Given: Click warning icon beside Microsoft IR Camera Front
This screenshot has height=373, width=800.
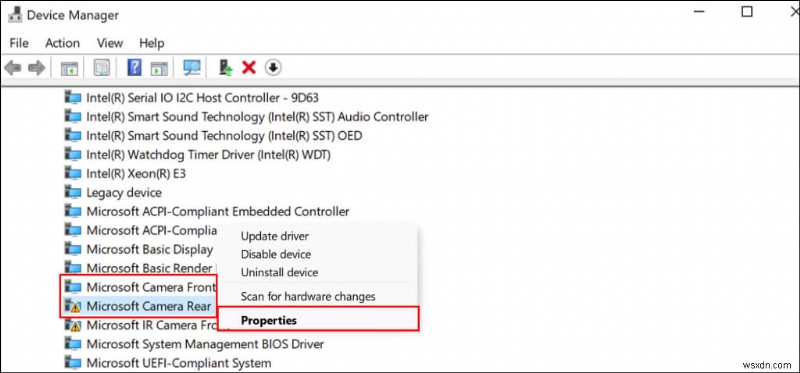Looking at the screenshot, I should pyautogui.click(x=73, y=325).
